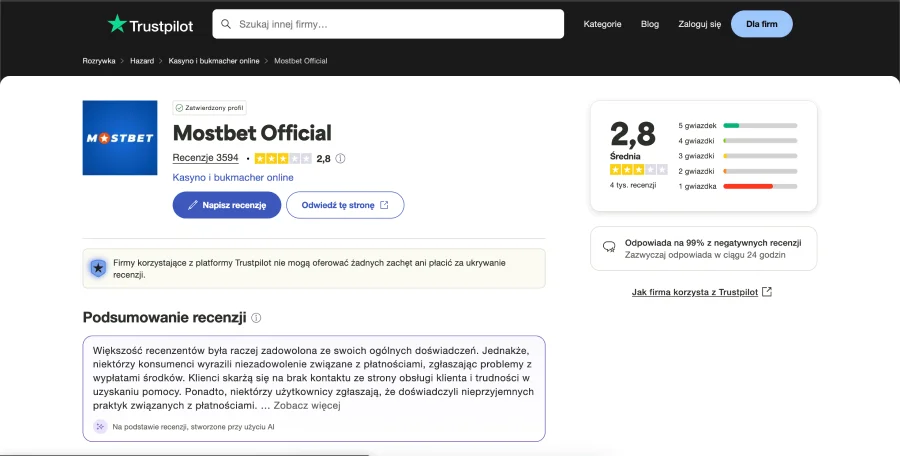Click the external link icon in Odwiedź tę stronę

(x=384, y=205)
